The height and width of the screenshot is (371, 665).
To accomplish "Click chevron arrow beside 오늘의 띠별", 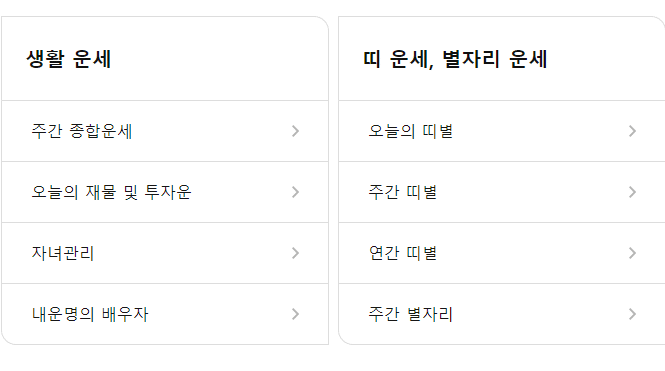I will click(632, 131).
